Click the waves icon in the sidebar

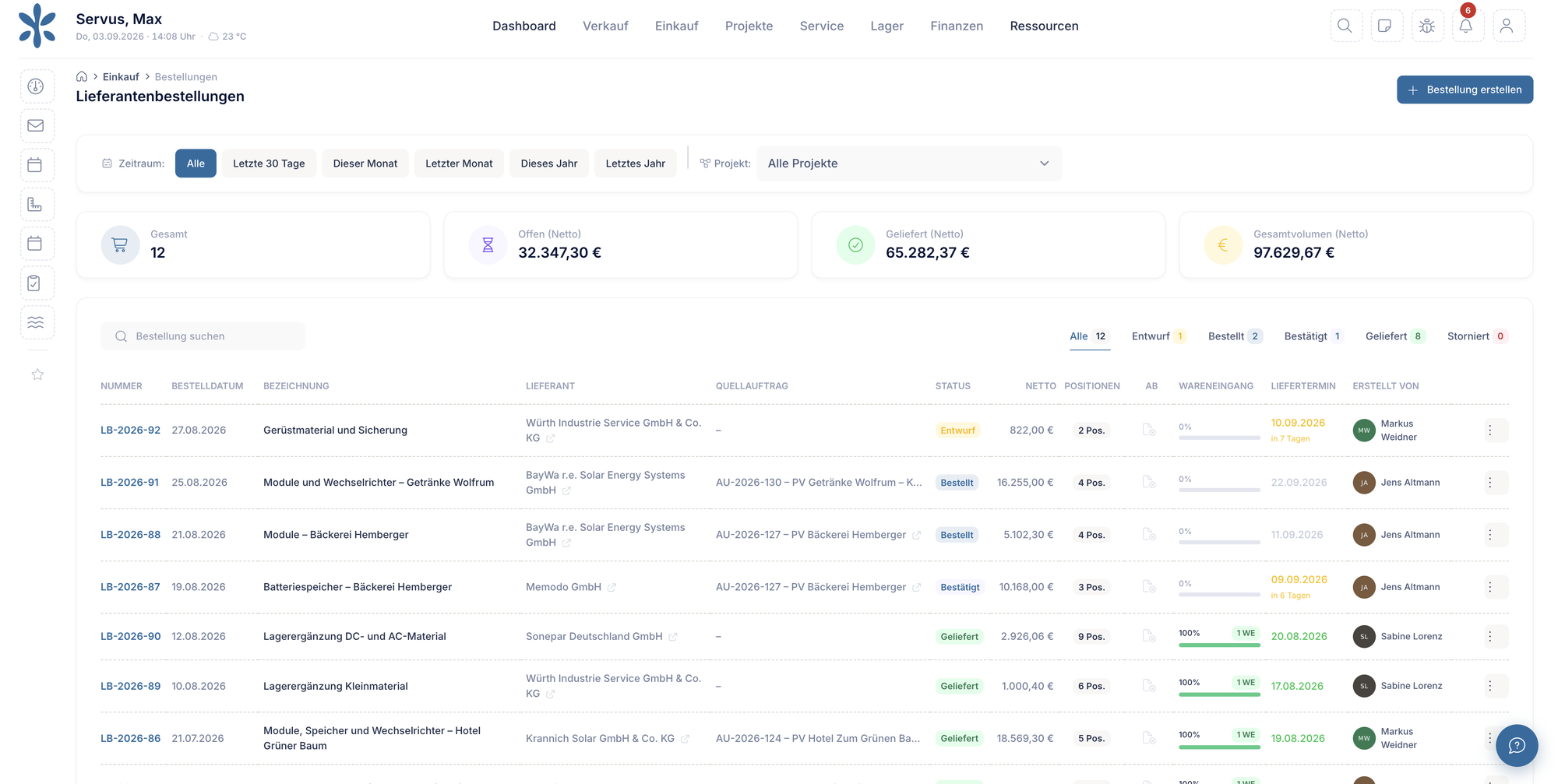pyautogui.click(x=36, y=322)
